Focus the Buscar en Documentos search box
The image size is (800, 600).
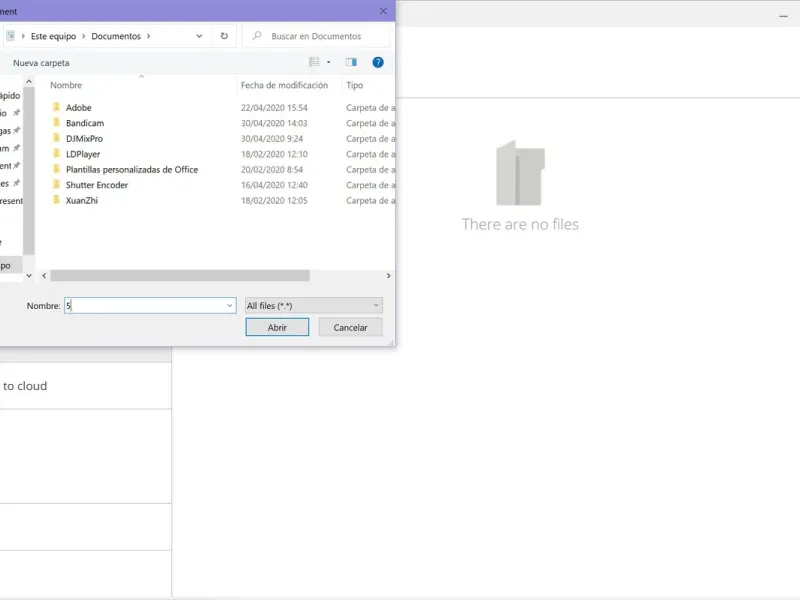pyautogui.click(x=316, y=36)
